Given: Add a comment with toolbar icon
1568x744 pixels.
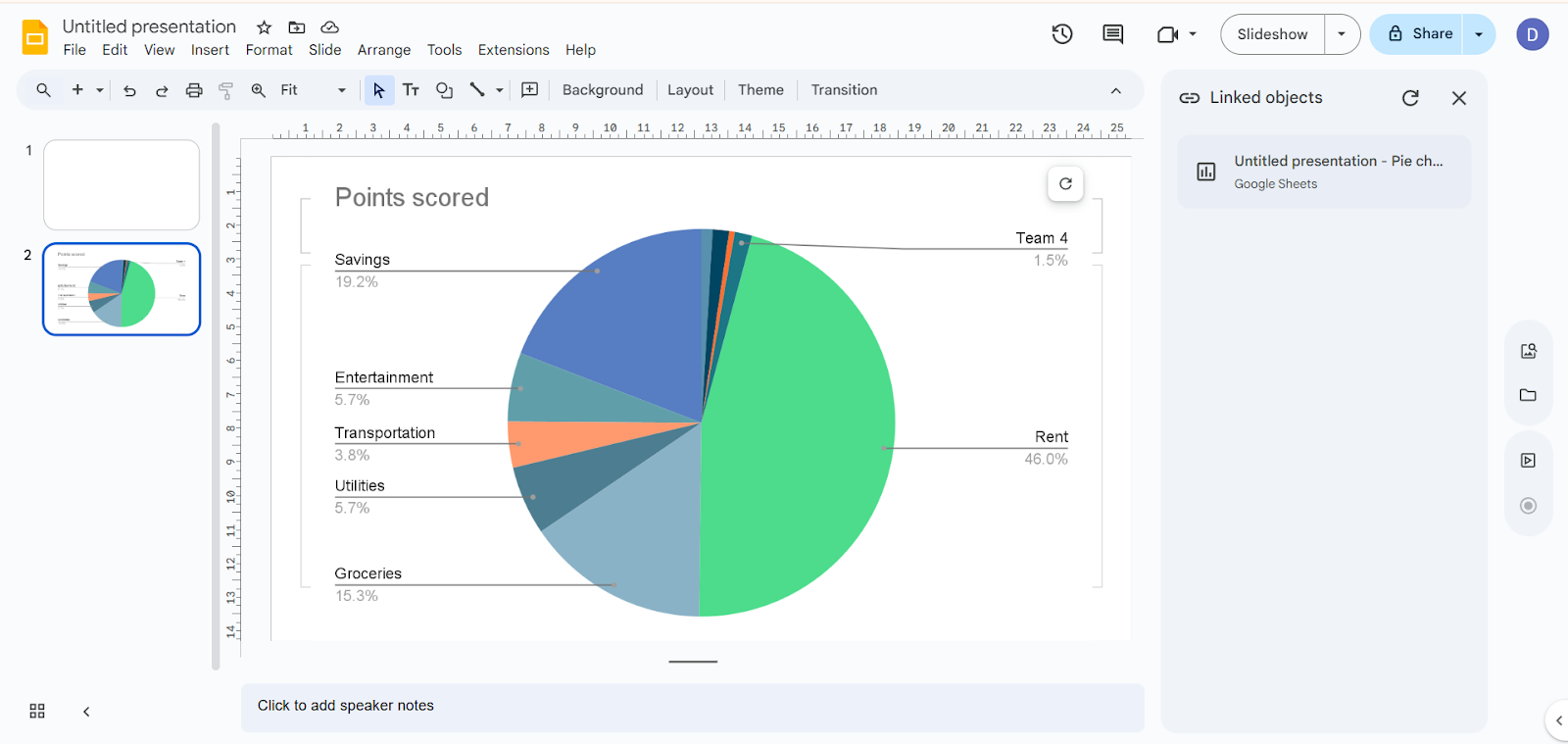Looking at the screenshot, I should point(530,90).
